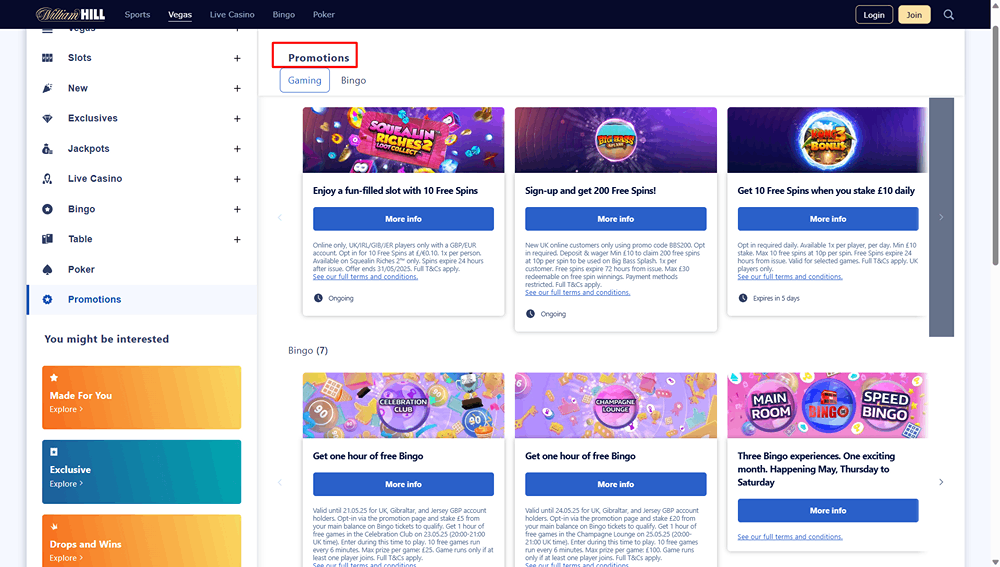Expand the Exclusives plus sign
The image size is (1000, 567).
pos(237,119)
